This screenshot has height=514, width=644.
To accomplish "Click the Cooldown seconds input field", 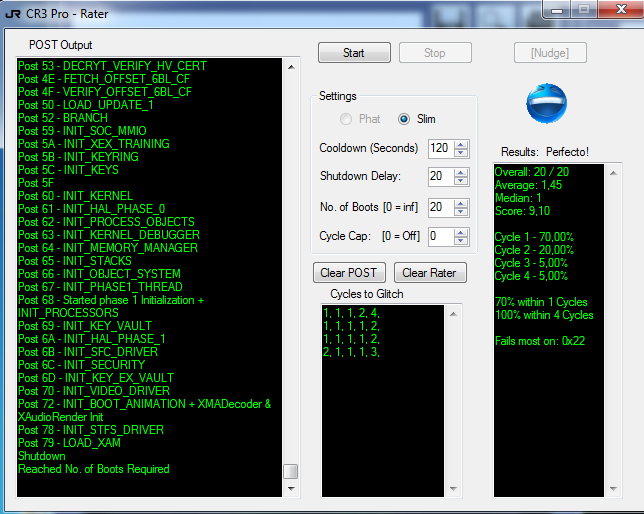I will 439,148.
